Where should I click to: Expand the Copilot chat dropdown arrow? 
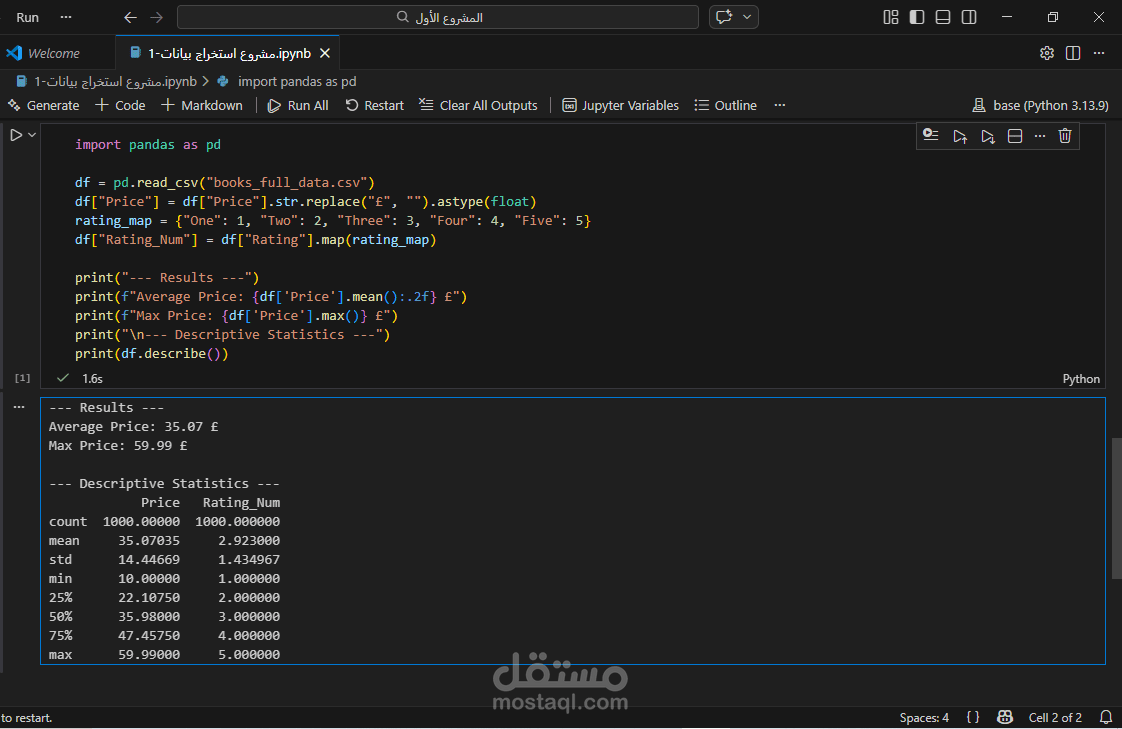[x=747, y=17]
